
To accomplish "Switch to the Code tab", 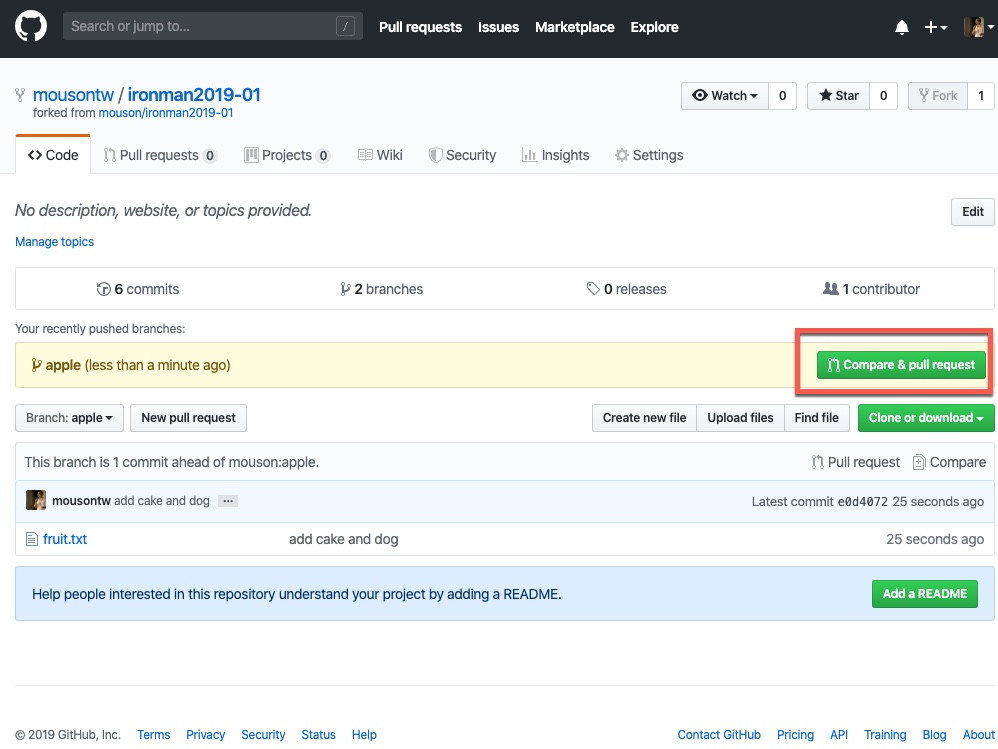I will click(53, 155).
